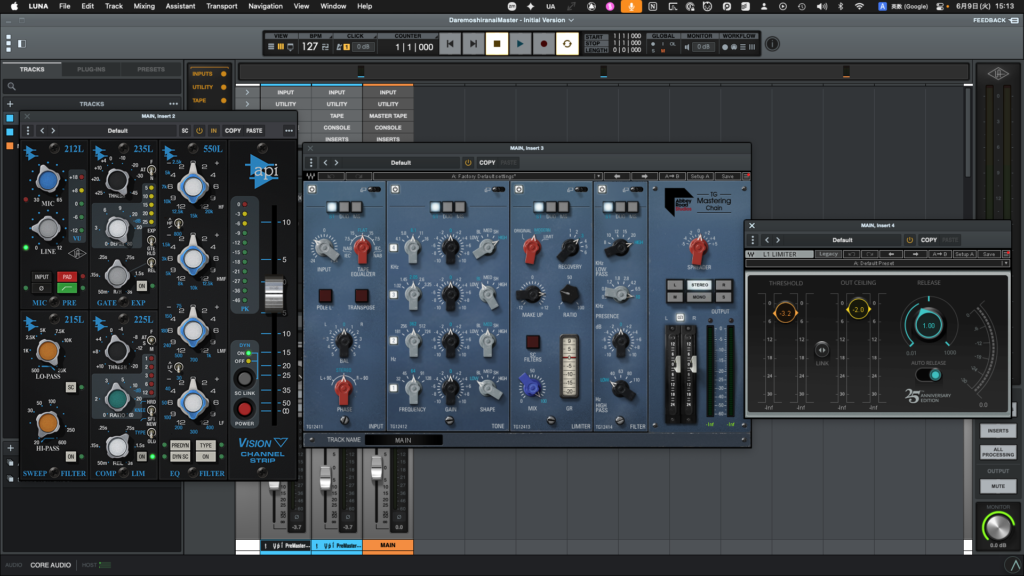Image resolution: width=1024 pixels, height=576 pixels.
Task: Toggle the loop/cycle transport button
Action: click(567, 44)
